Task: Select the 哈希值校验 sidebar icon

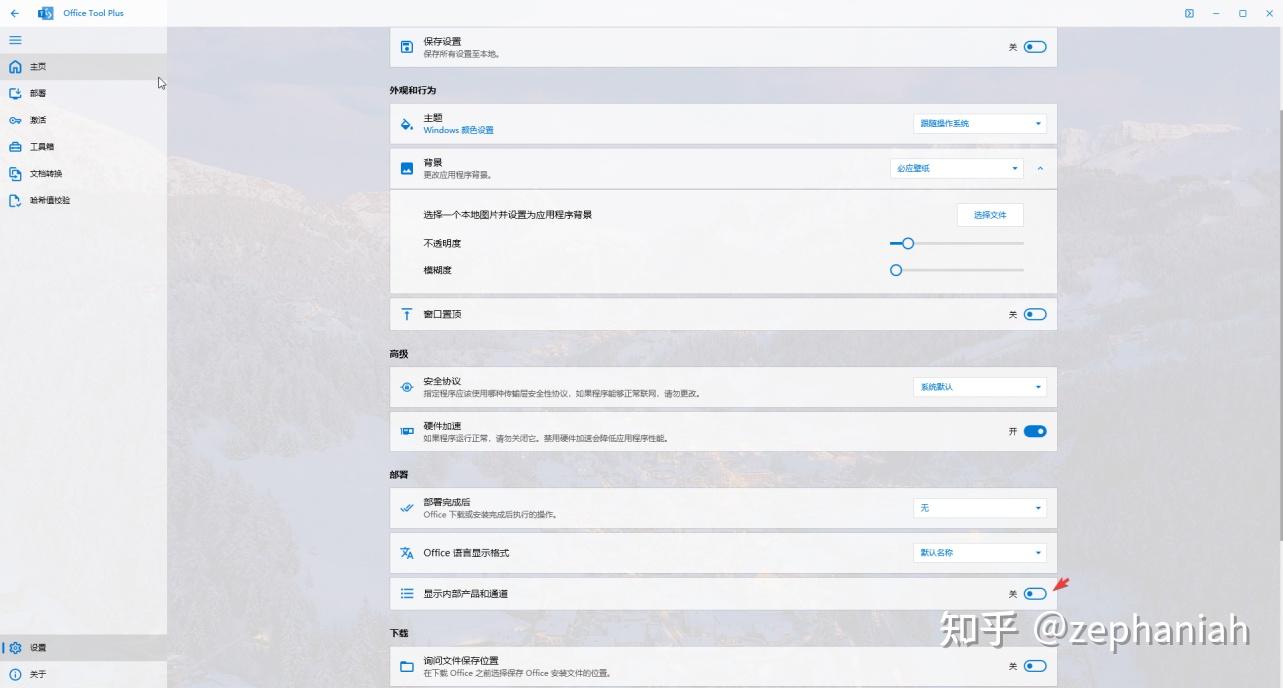Action: 15,200
